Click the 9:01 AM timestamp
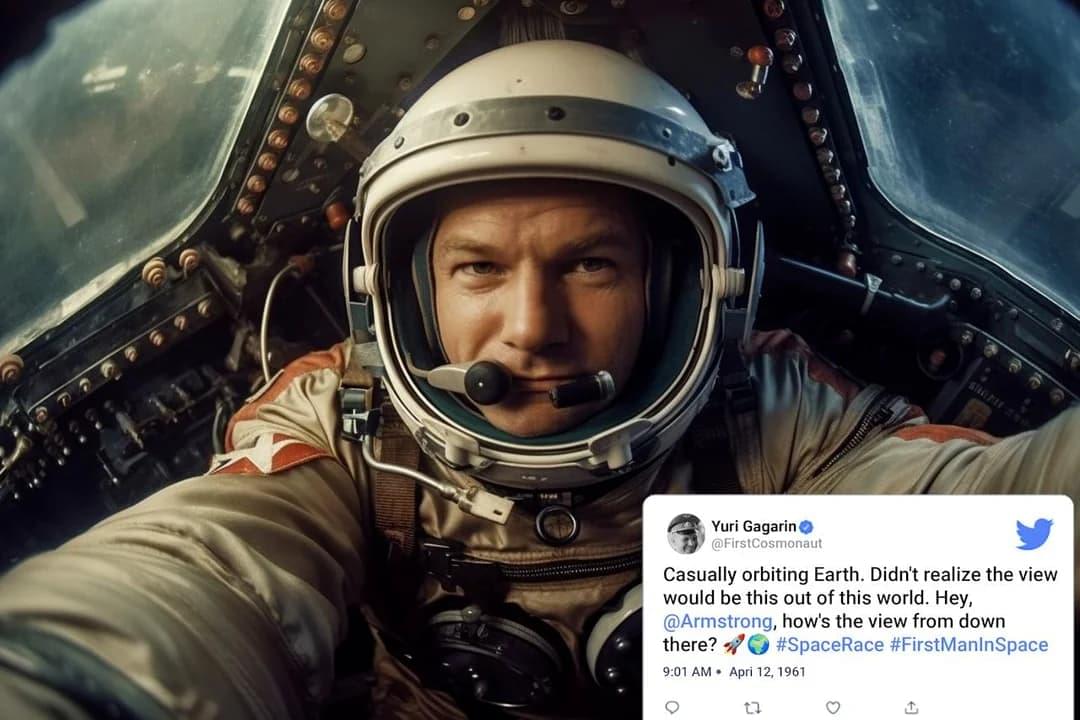Viewport: 1080px width, 720px height. [x=687, y=672]
